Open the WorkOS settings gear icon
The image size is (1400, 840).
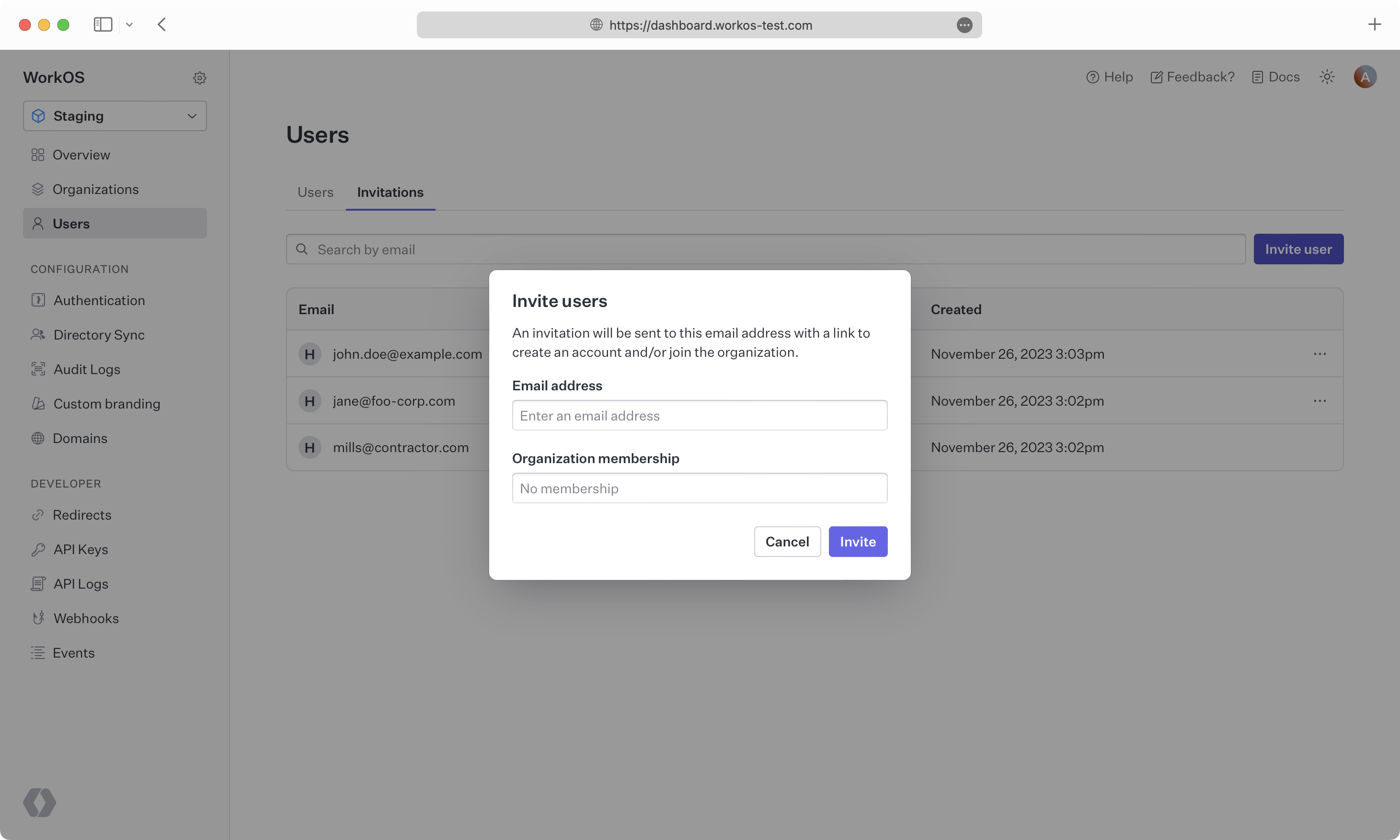pyautogui.click(x=199, y=78)
